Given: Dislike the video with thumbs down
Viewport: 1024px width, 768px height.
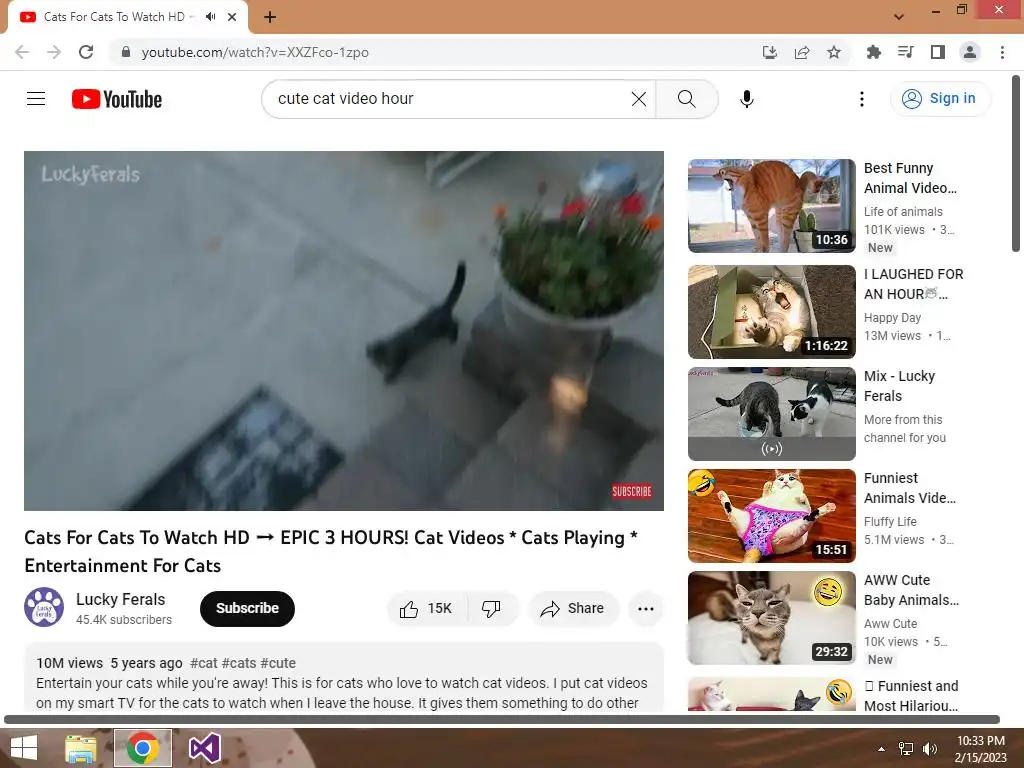Looking at the screenshot, I should pyautogui.click(x=492, y=609).
